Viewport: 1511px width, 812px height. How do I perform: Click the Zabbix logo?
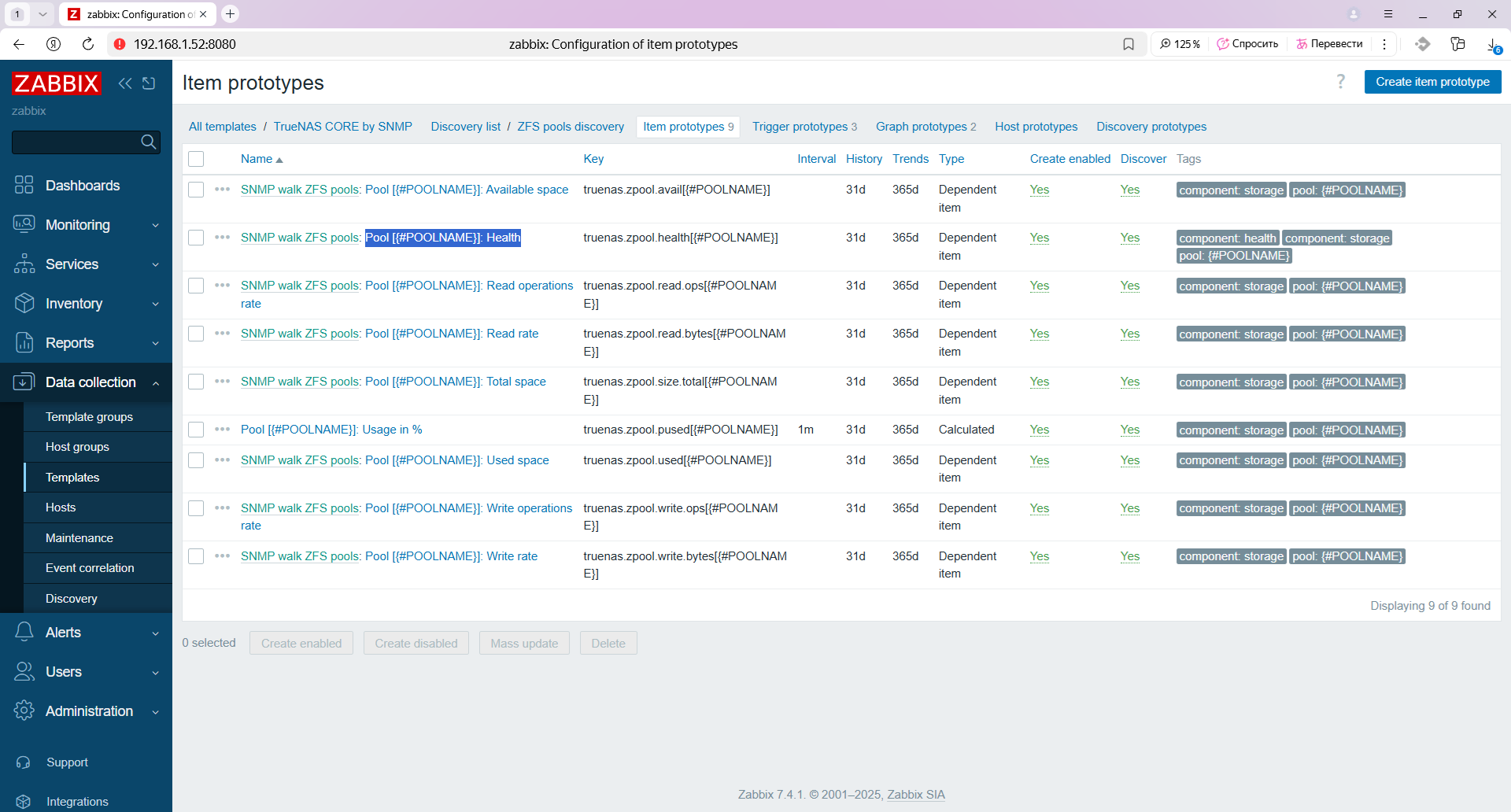click(57, 83)
